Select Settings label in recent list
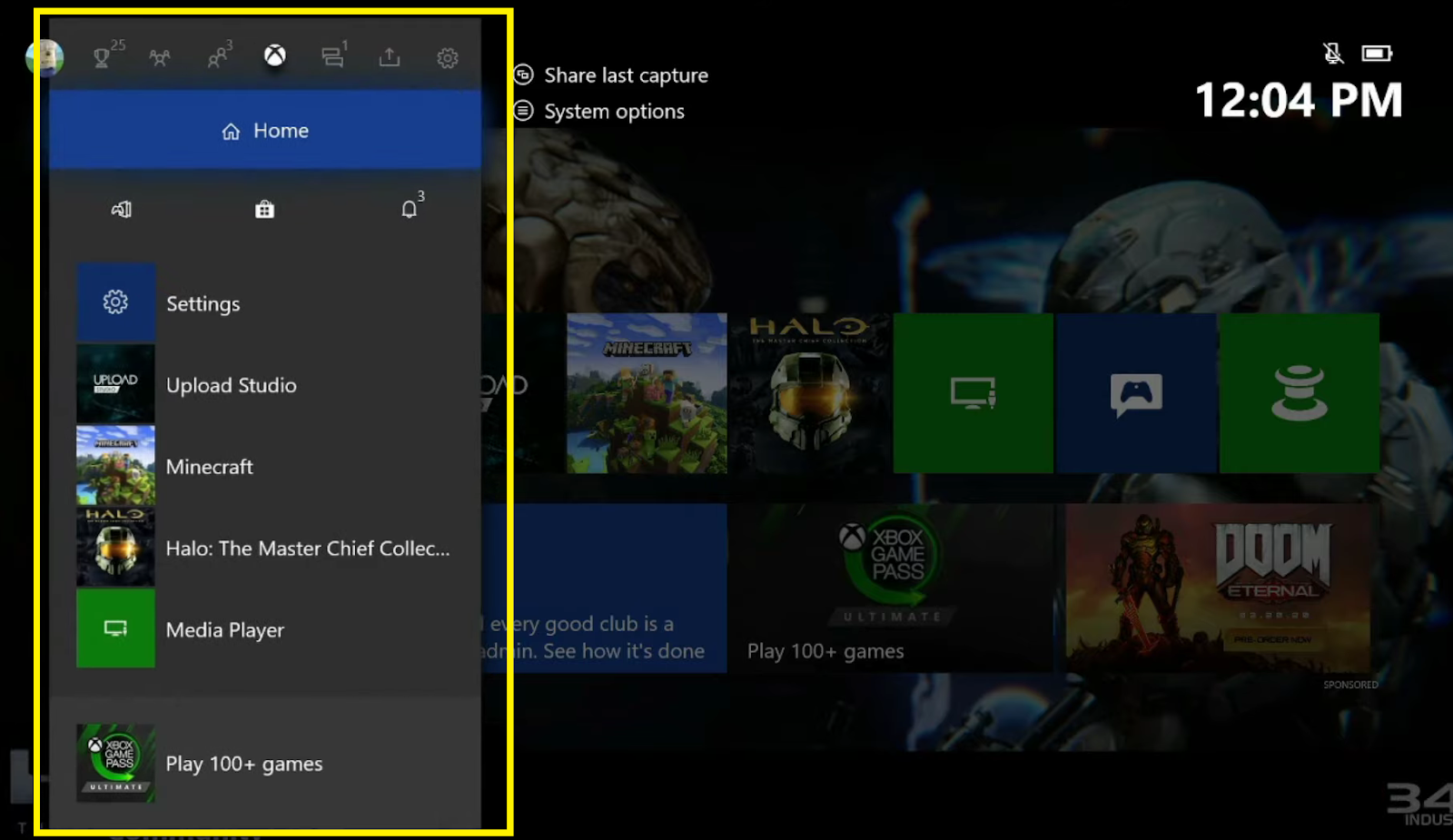This screenshot has width=1453, height=840. (203, 304)
